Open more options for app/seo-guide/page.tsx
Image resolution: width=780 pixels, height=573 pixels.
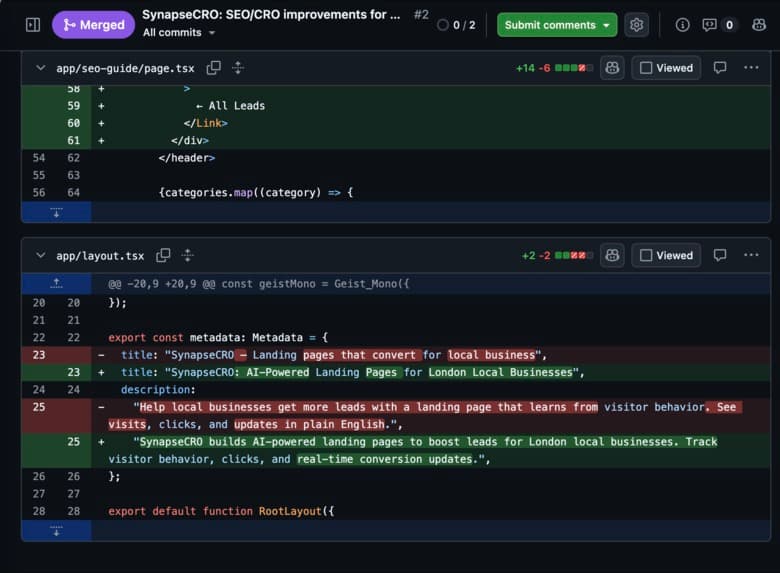pos(751,68)
